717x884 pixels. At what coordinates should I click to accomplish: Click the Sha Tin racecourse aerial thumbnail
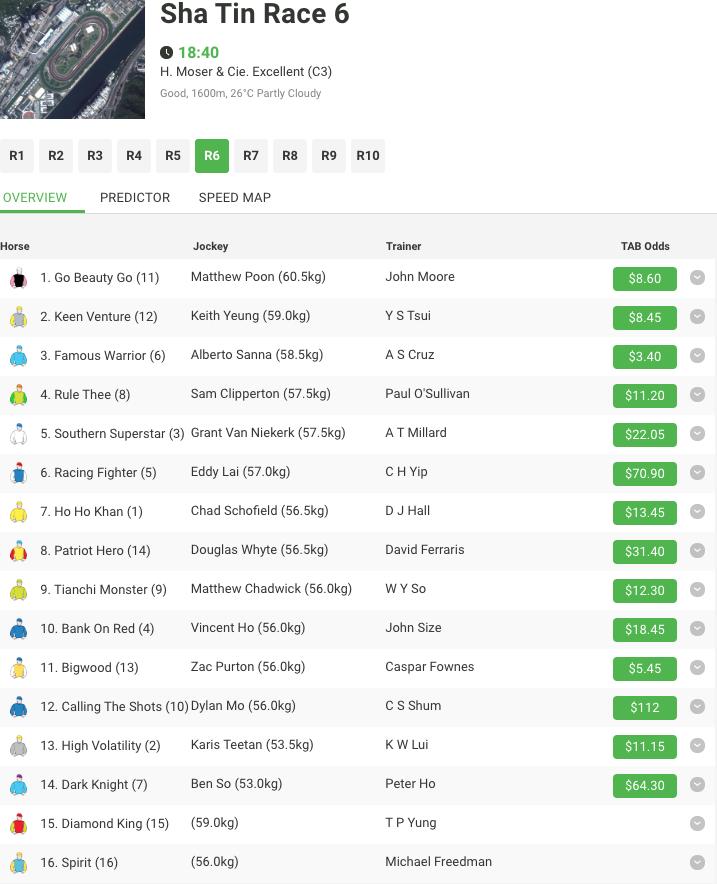point(72,59)
